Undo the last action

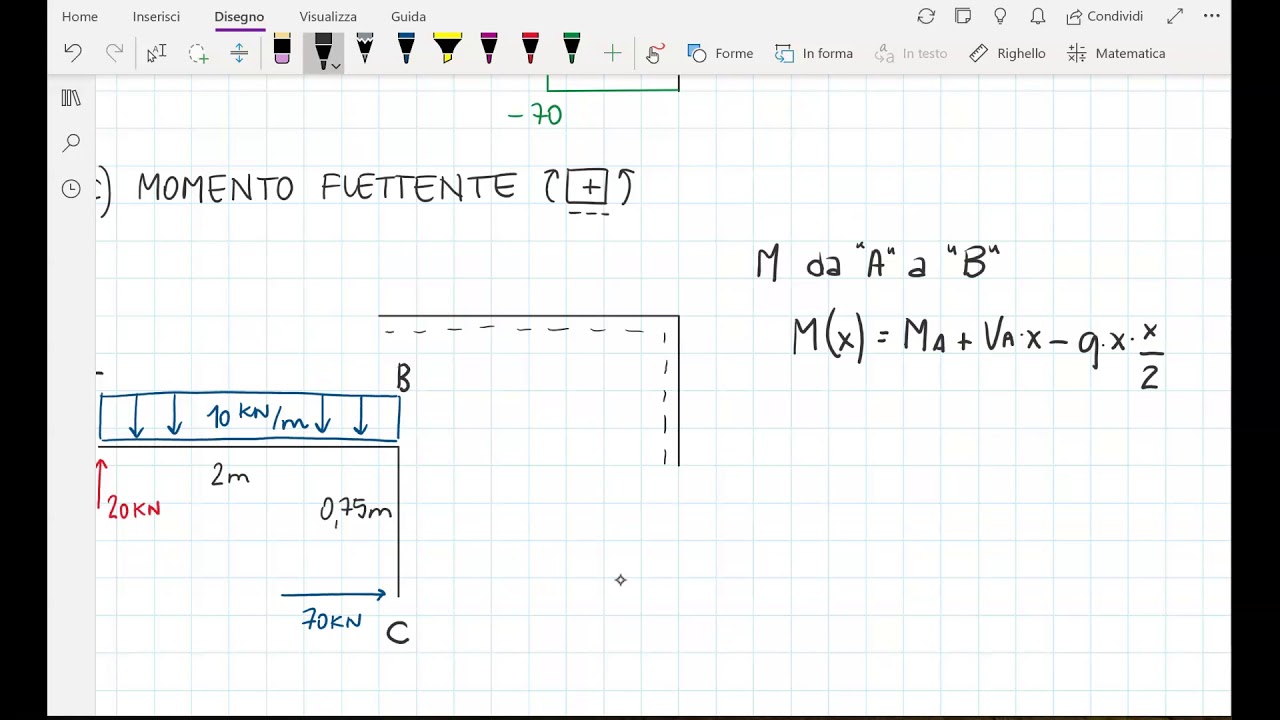pyautogui.click(x=72, y=53)
